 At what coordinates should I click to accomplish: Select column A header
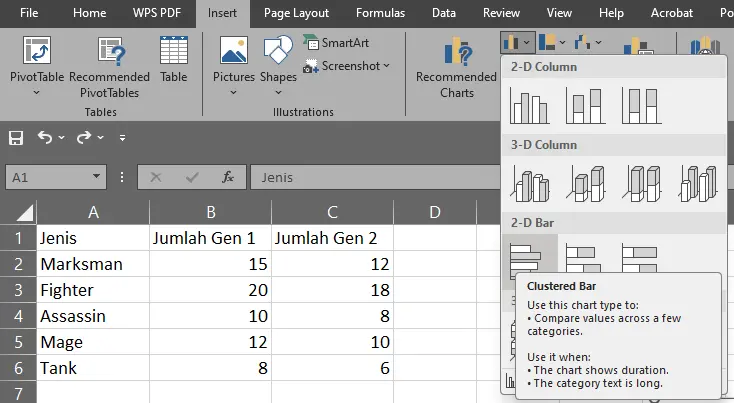point(93,212)
